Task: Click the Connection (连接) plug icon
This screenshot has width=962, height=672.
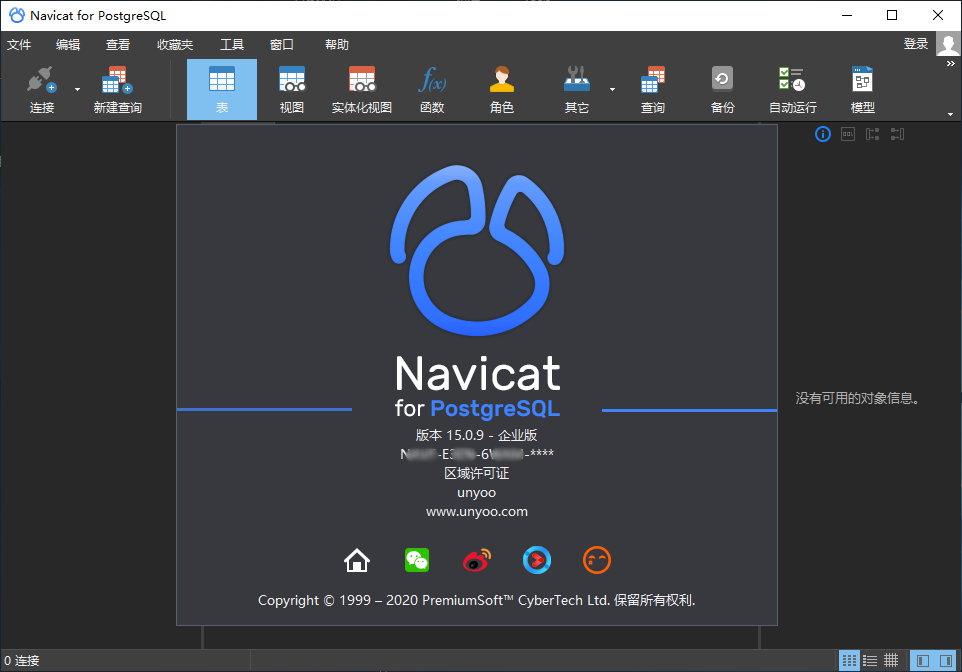Action: tap(42, 80)
